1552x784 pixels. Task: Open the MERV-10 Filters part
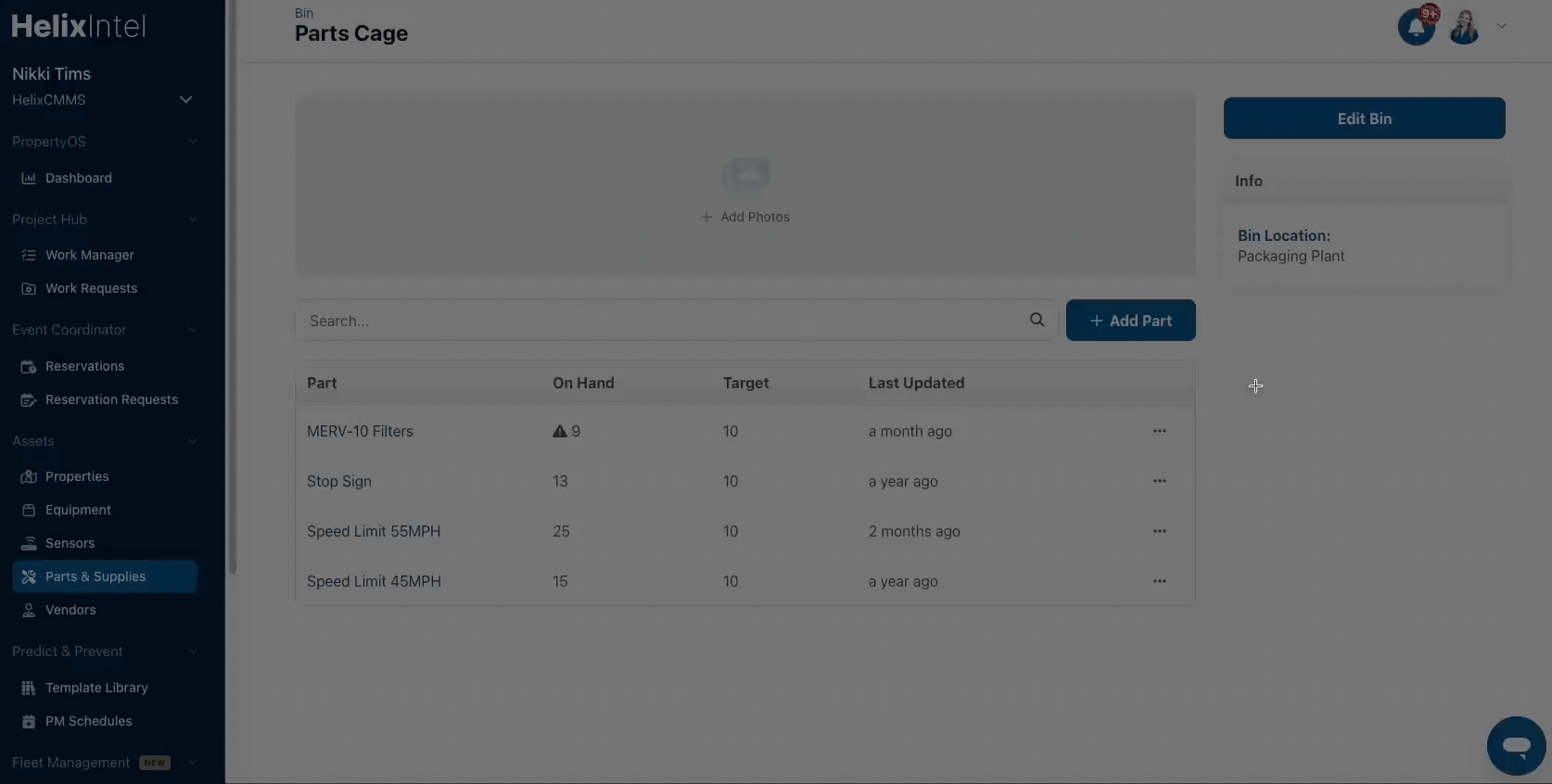(361, 431)
